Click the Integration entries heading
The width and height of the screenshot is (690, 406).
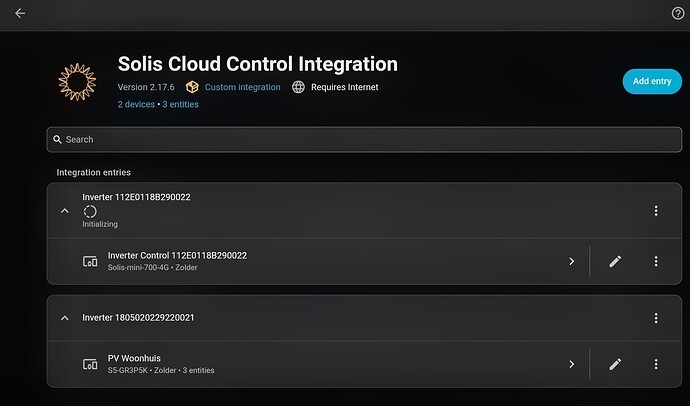point(94,172)
